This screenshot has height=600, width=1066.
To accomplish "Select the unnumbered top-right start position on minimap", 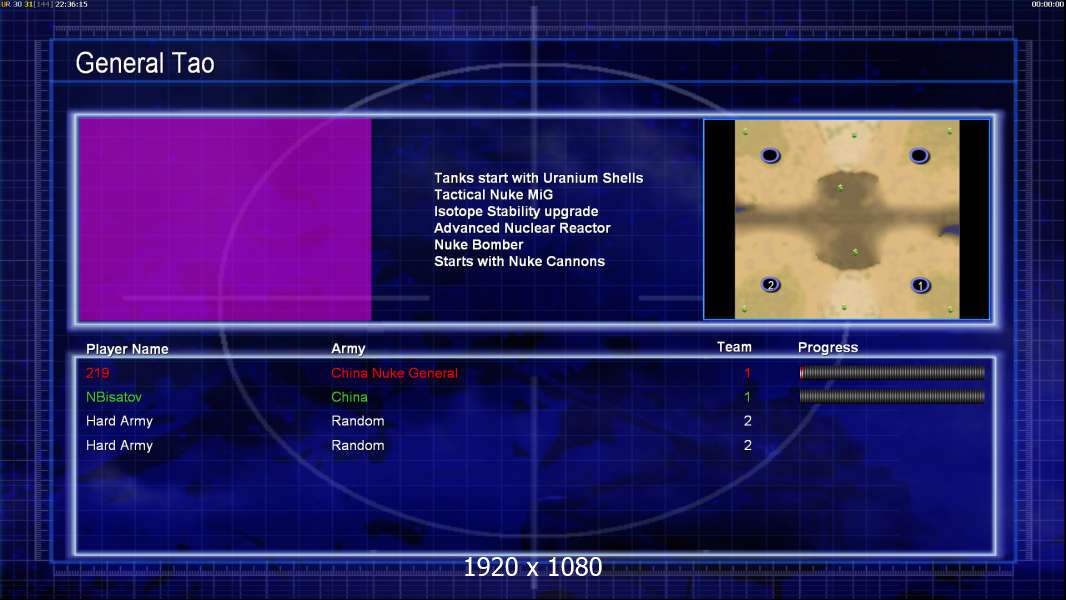I will pyautogui.click(x=919, y=156).
